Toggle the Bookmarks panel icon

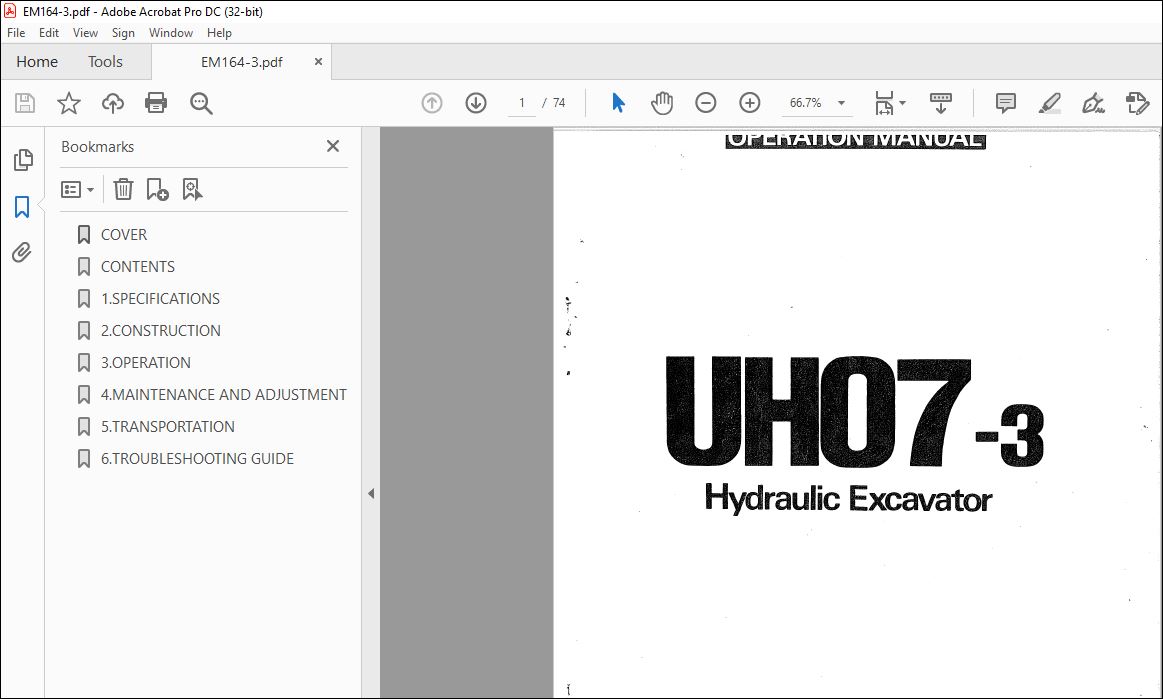[22, 206]
